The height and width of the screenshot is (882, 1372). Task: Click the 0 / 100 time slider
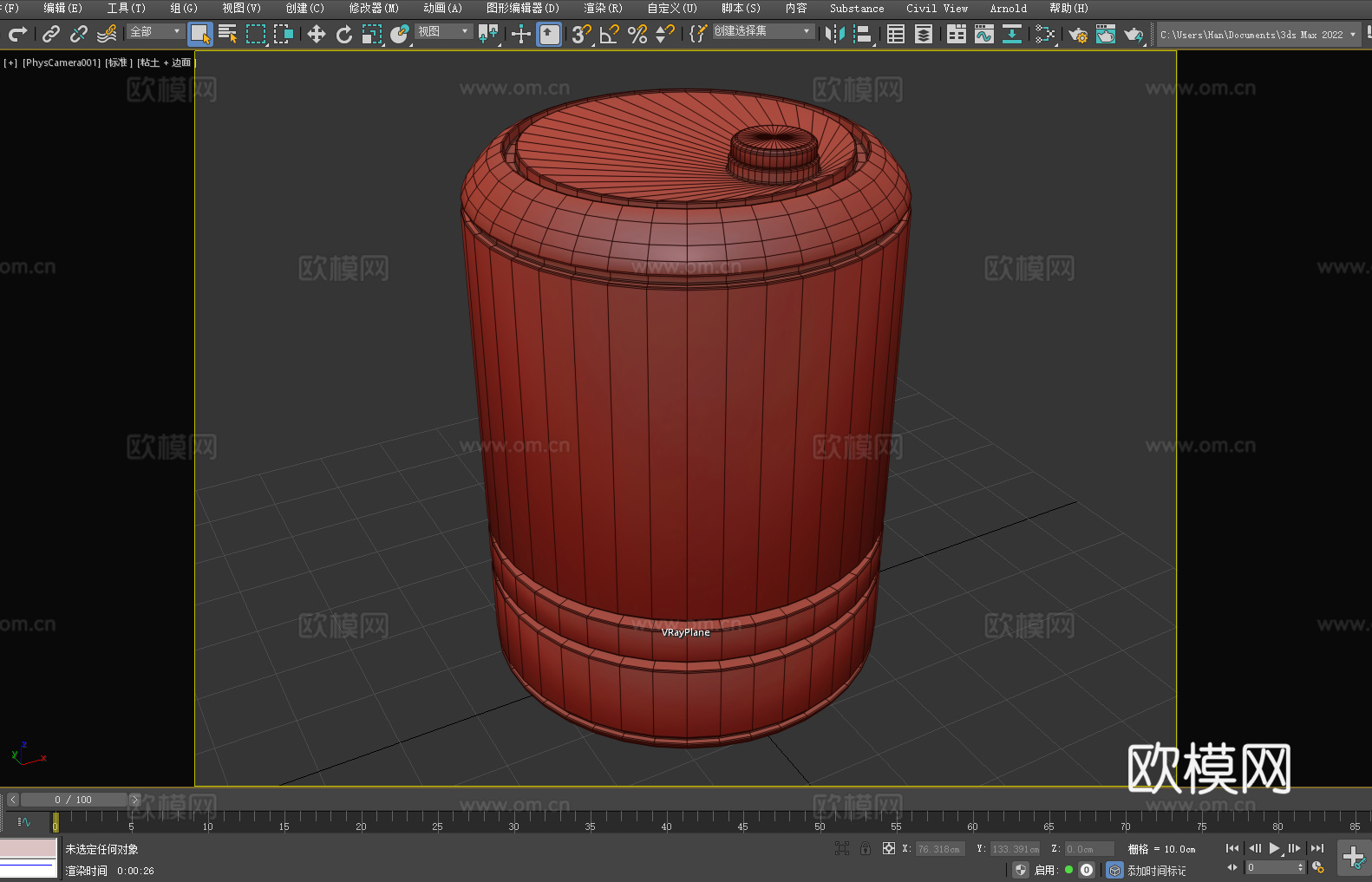click(x=74, y=800)
